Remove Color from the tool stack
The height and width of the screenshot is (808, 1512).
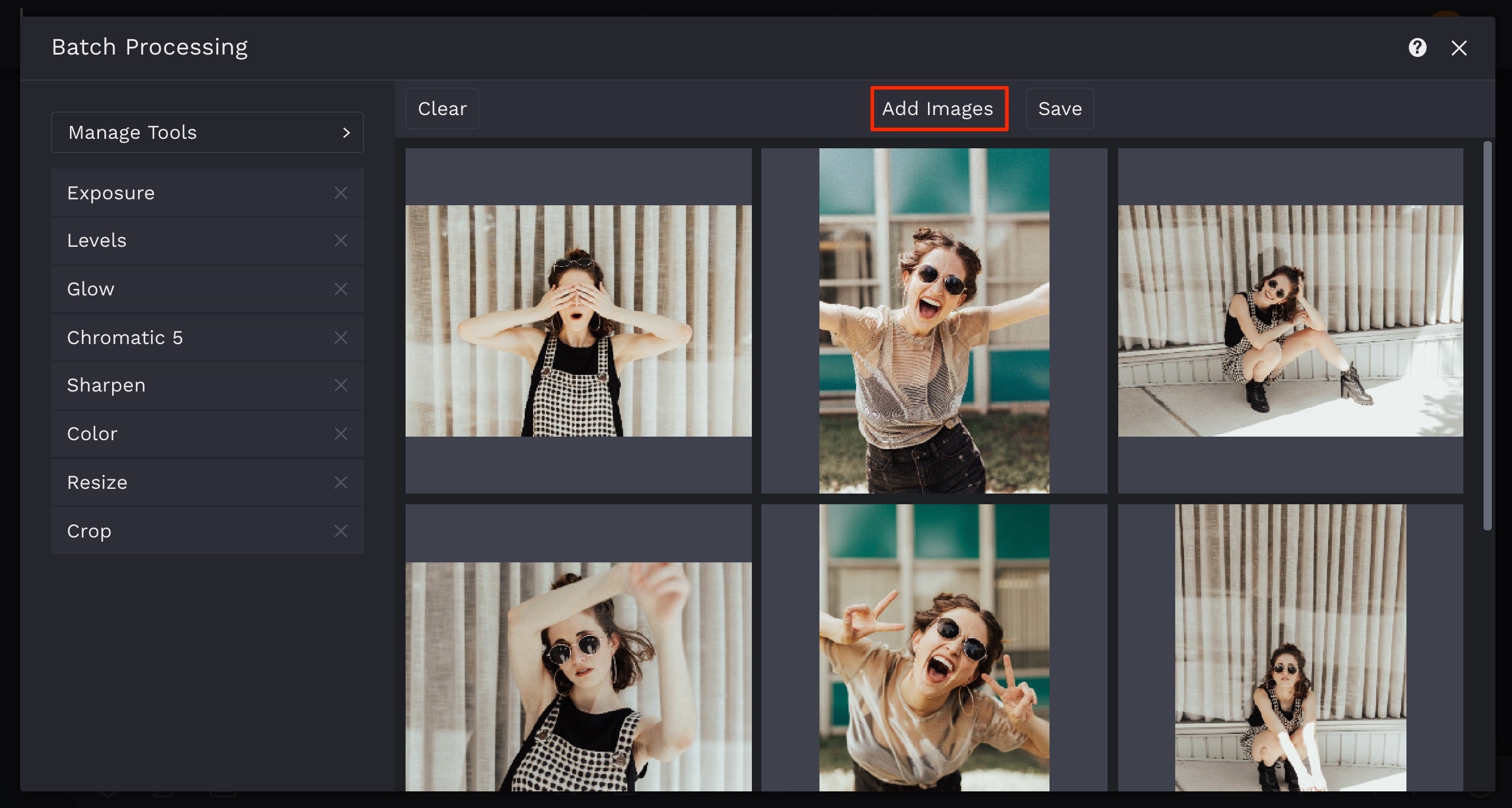click(342, 434)
